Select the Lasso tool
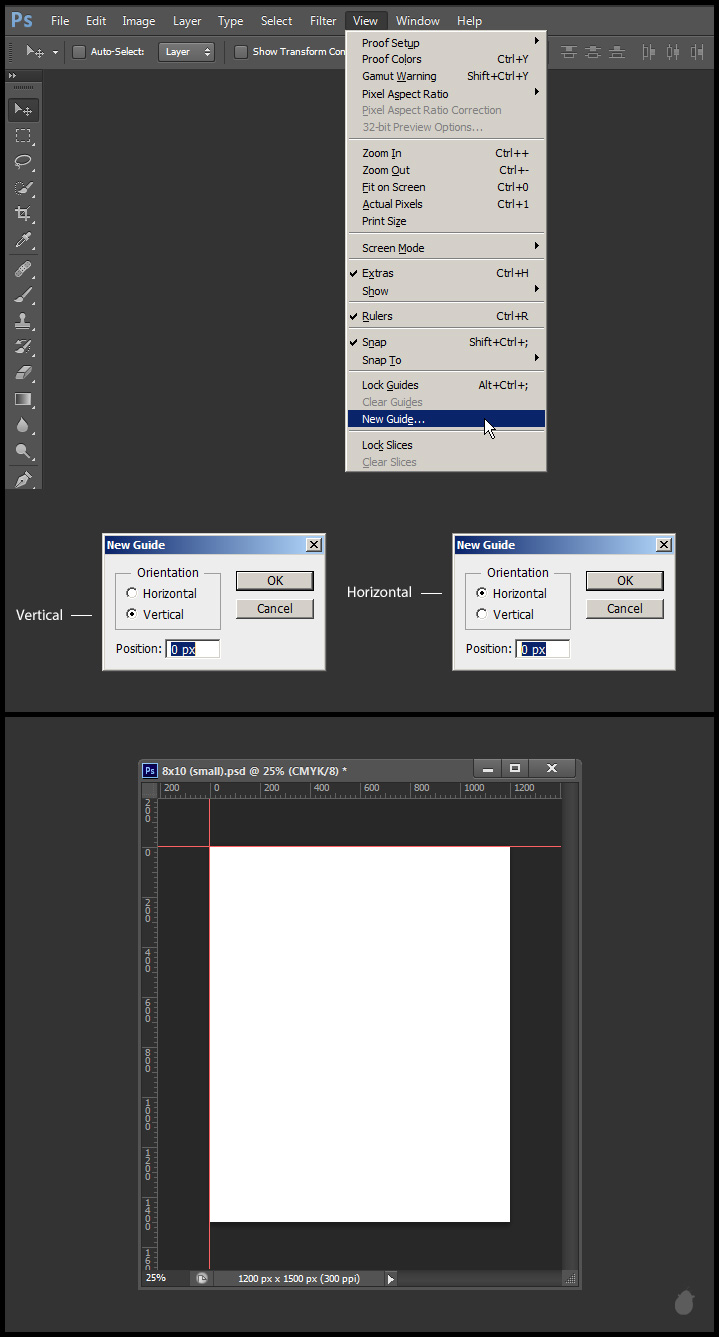Viewport: 719px width, 1337px height. (23, 162)
